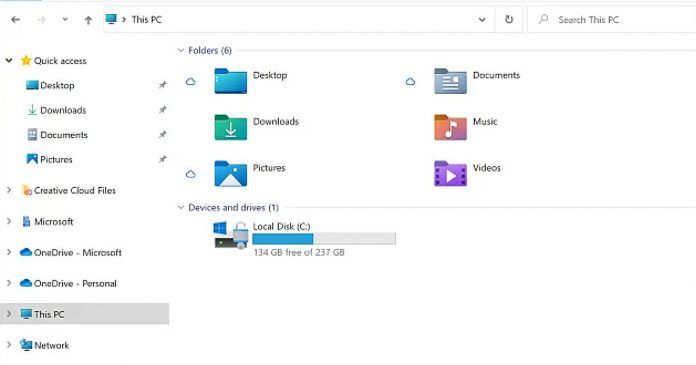Expand OneDrive - Personal node
This screenshot has width=696, height=365.
[x=9, y=283]
